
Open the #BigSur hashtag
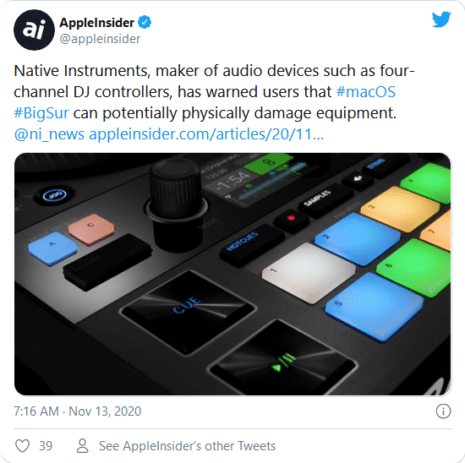41,113
